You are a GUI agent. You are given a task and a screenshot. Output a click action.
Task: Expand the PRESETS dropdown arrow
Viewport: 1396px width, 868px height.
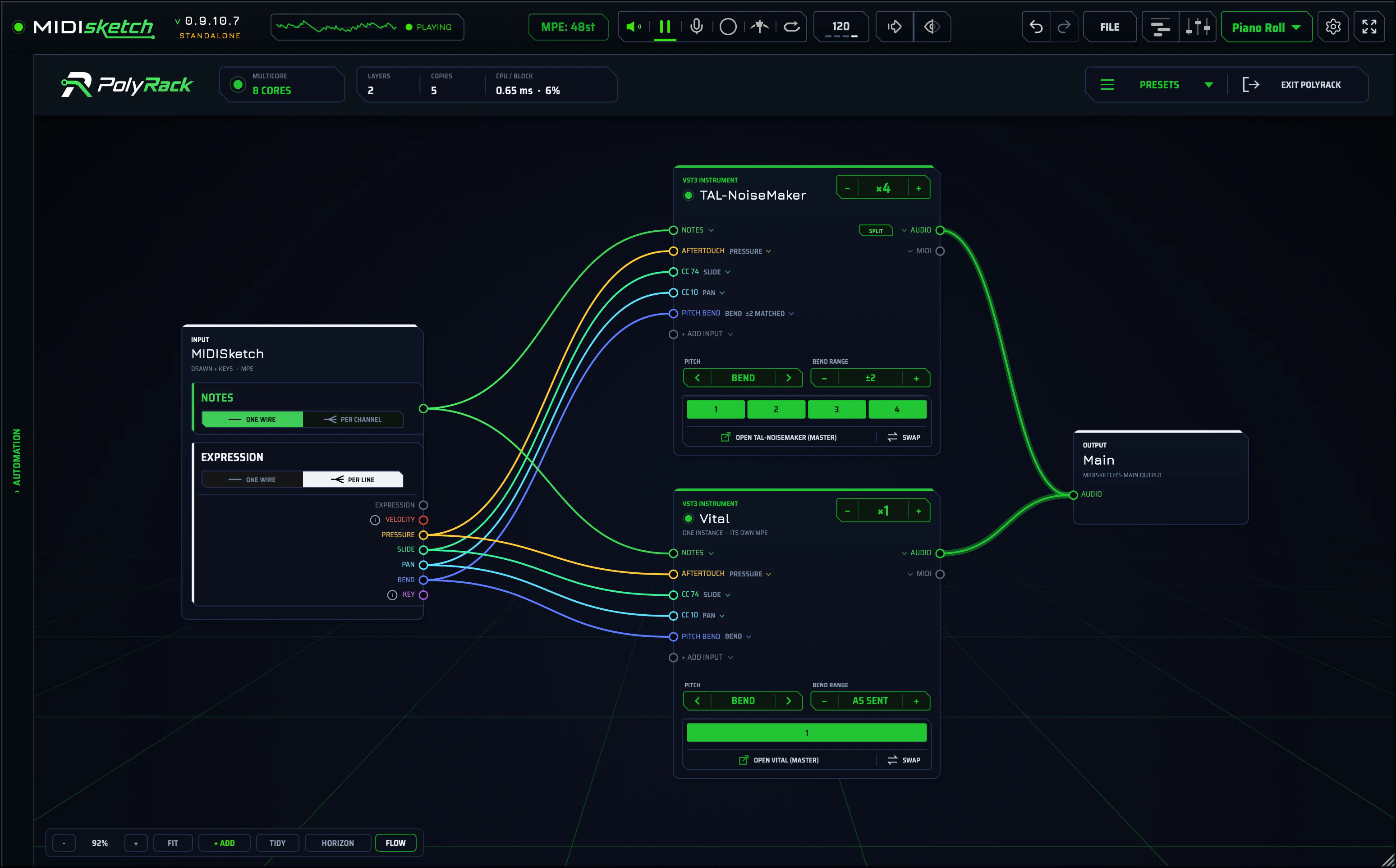[1209, 84]
